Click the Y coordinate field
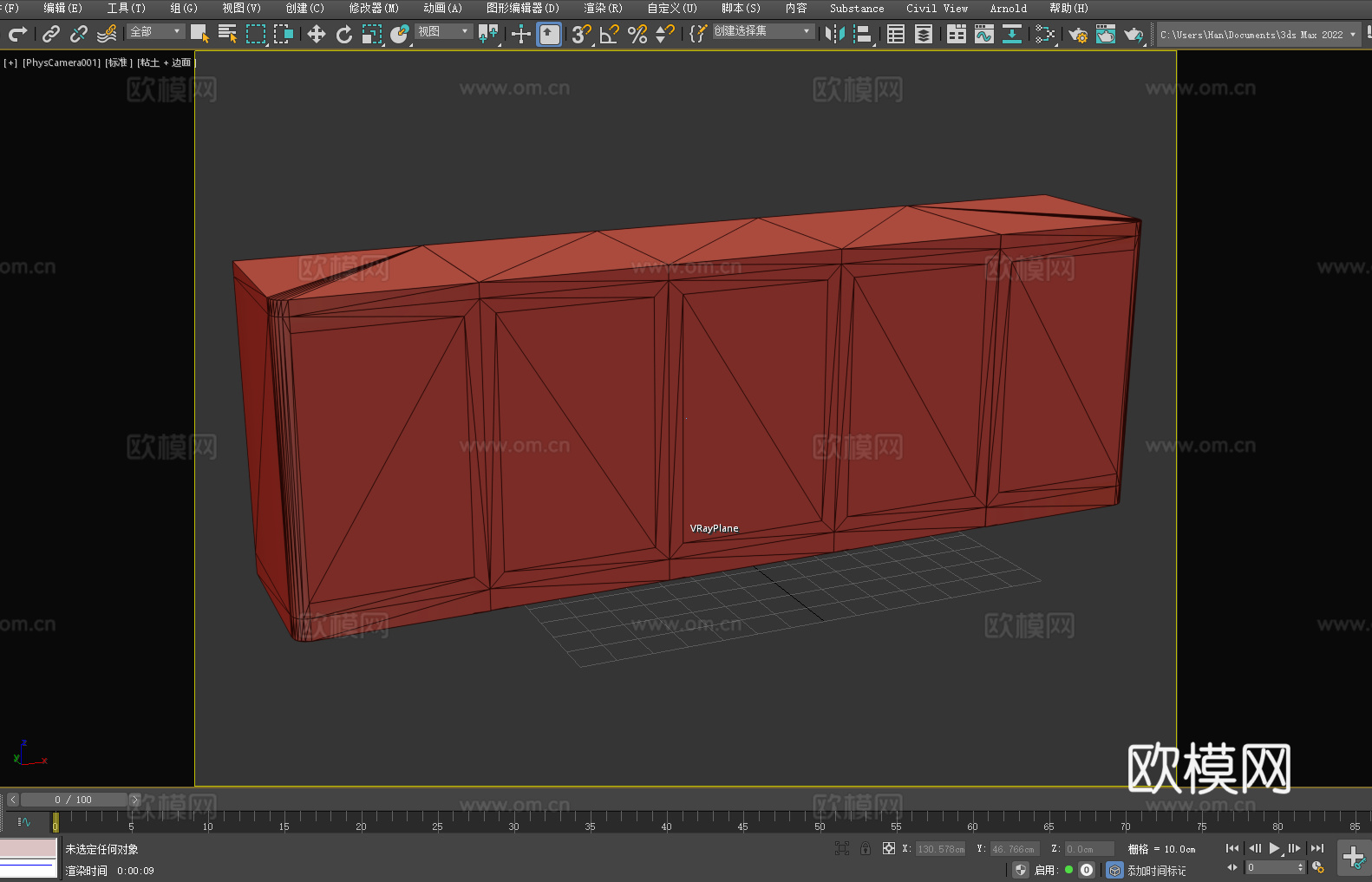 click(1015, 849)
